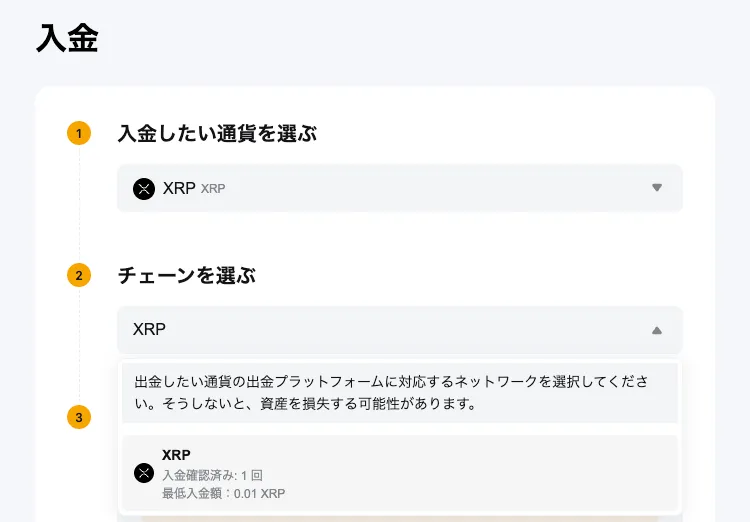
Task: Click the step 1 number badge
Action: (x=79, y=133)
